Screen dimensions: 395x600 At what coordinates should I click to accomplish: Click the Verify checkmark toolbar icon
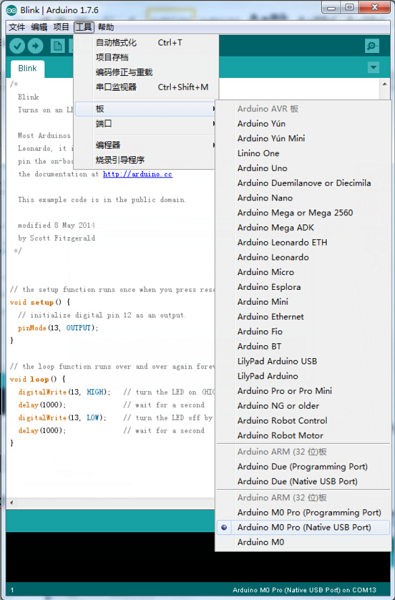point(17,46)
